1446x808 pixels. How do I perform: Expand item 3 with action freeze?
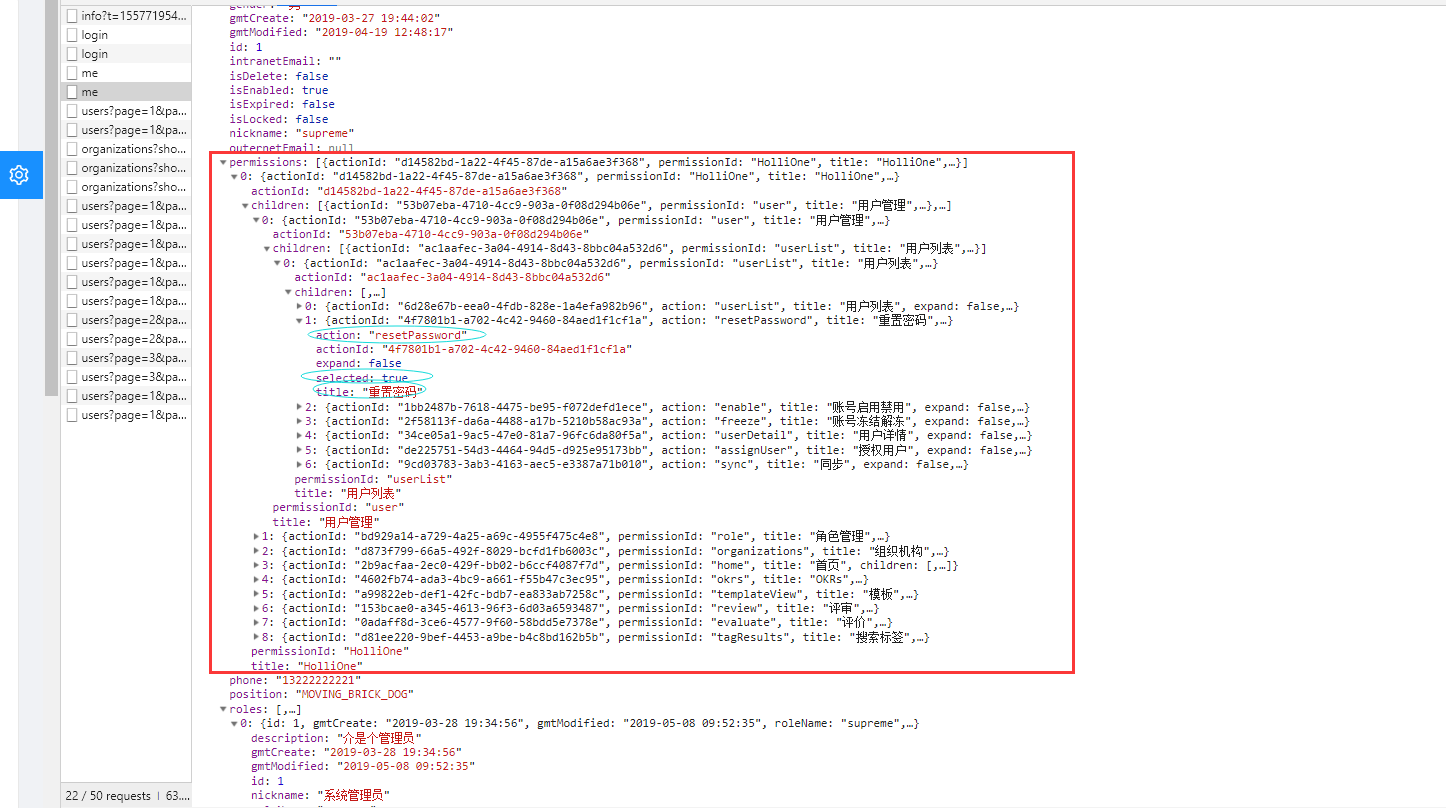click(298, 422)
